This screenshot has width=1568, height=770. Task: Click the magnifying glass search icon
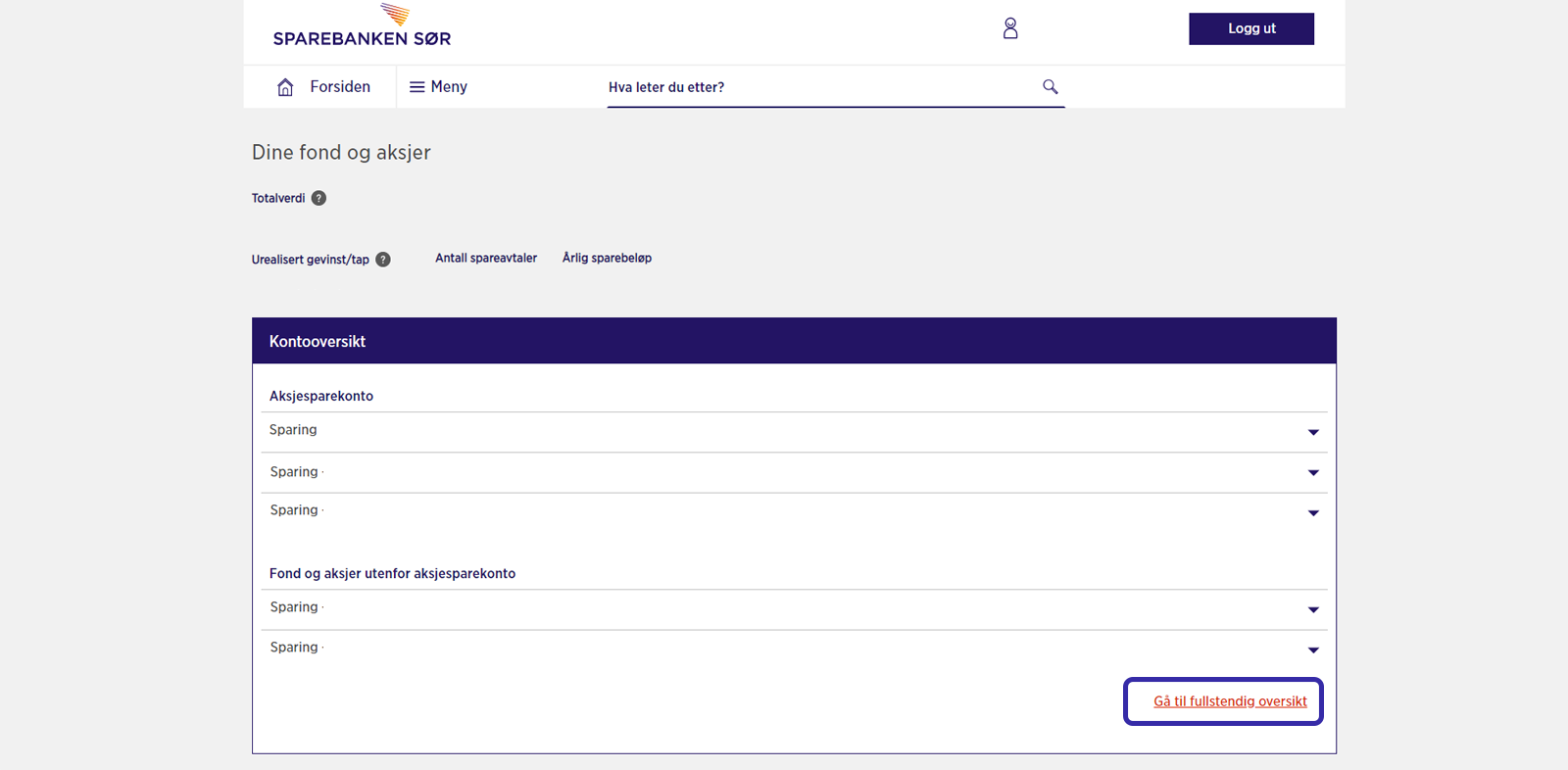(1051, 86)
